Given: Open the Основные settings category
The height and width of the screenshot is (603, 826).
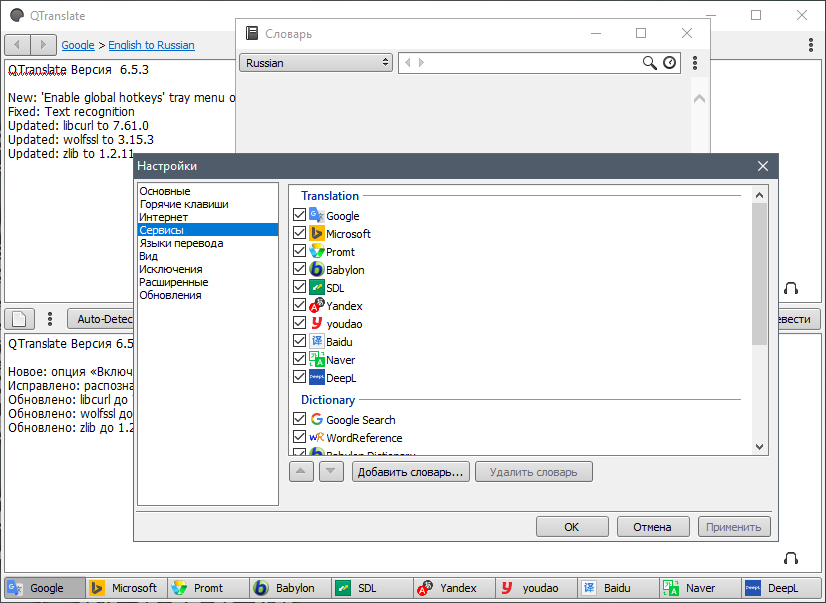Looking at the screenshot, I should tap(208, 191).
